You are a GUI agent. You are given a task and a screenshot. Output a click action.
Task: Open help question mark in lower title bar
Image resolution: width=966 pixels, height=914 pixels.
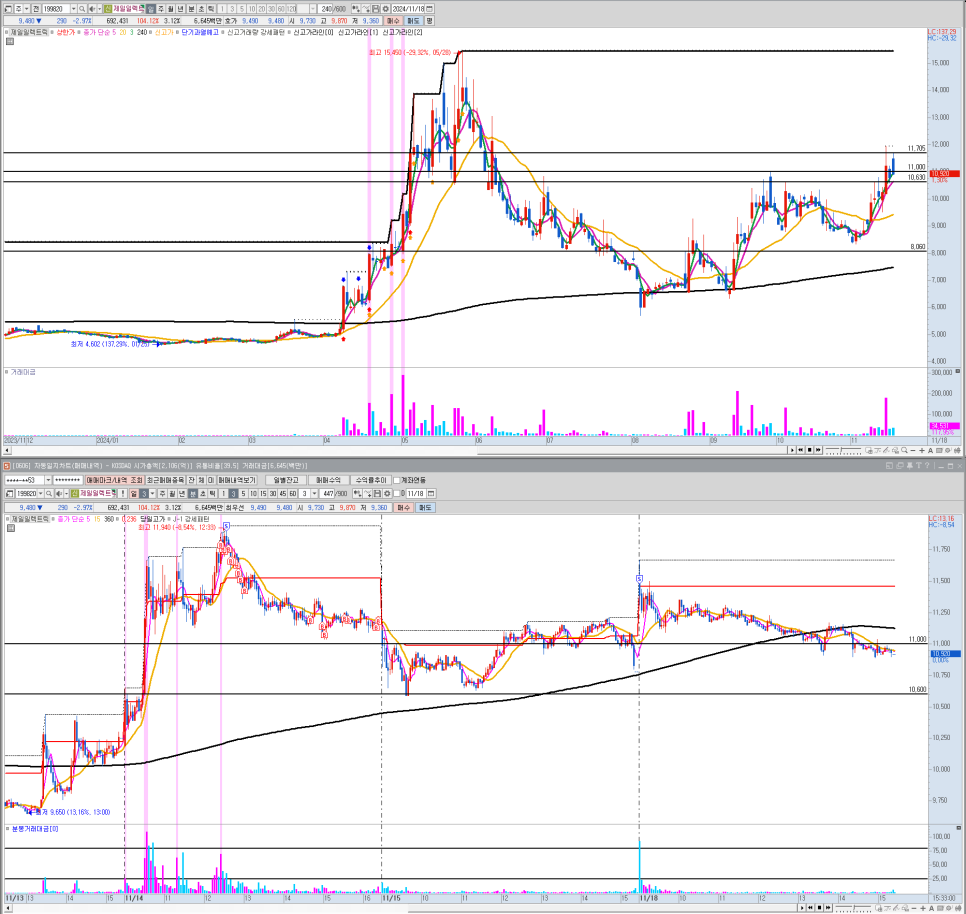927,466
